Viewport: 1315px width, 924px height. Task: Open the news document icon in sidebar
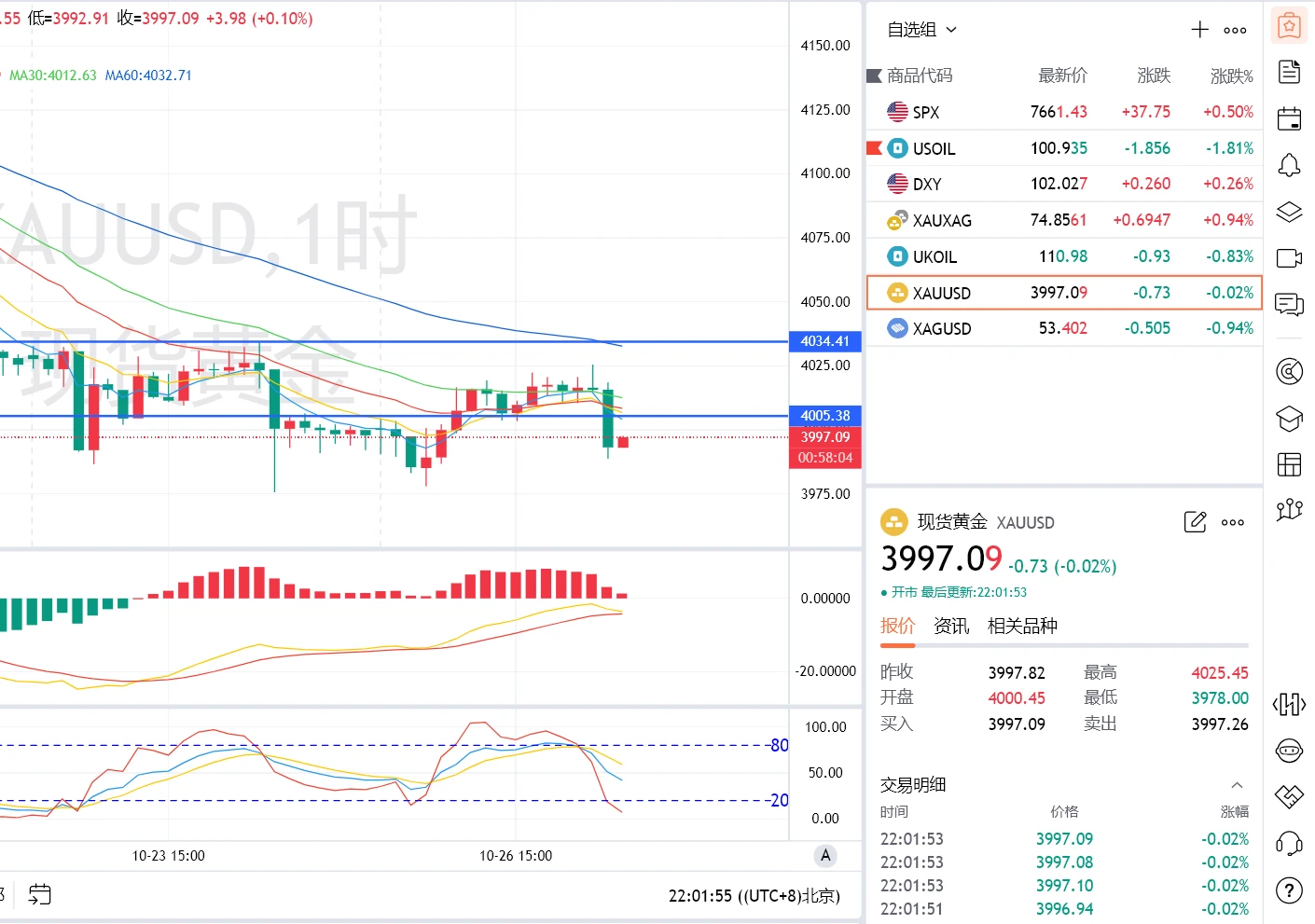[1289, 72]
